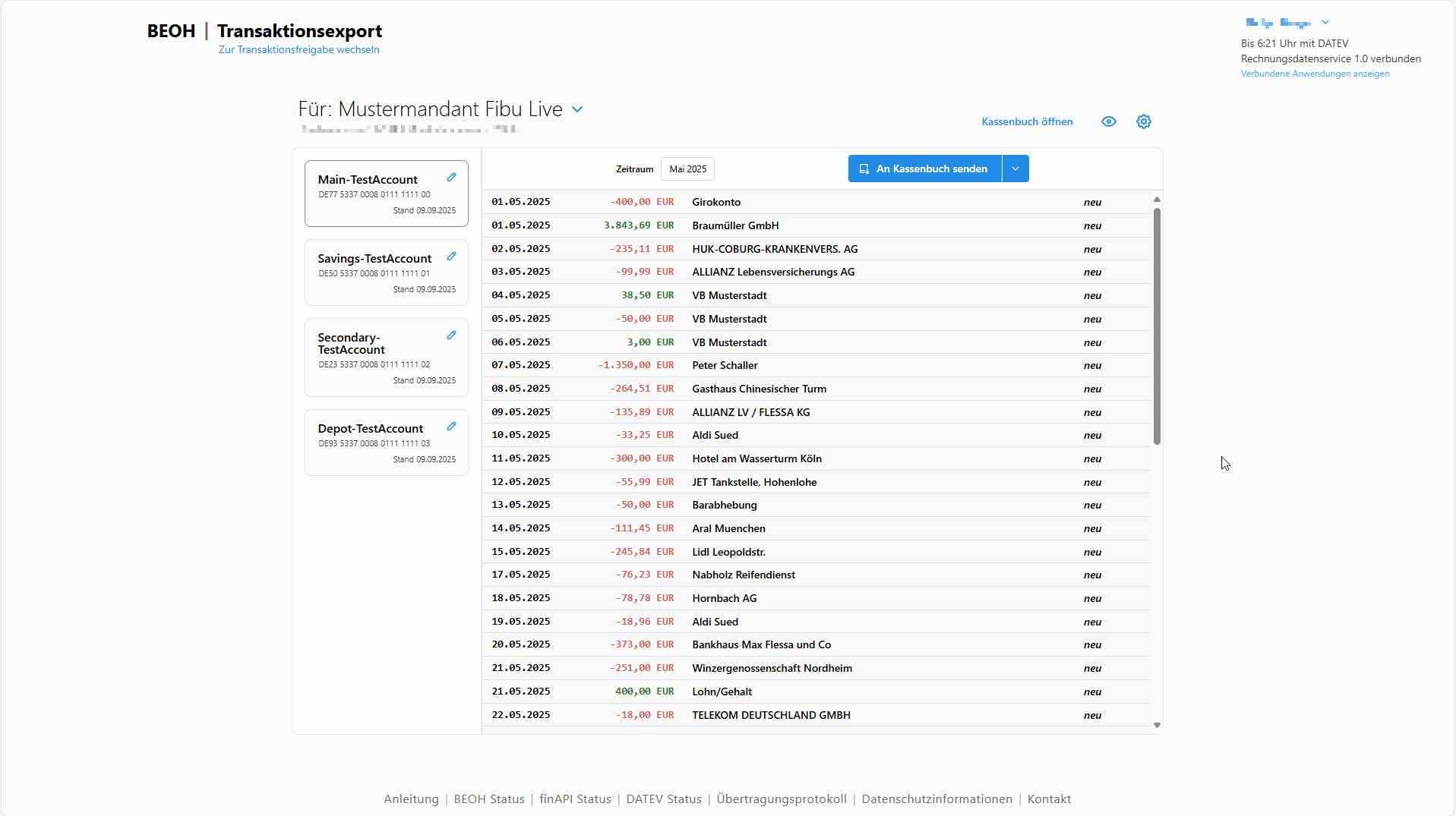
Task: Open the BEOH Status footer link
Action: coord(489,799)
